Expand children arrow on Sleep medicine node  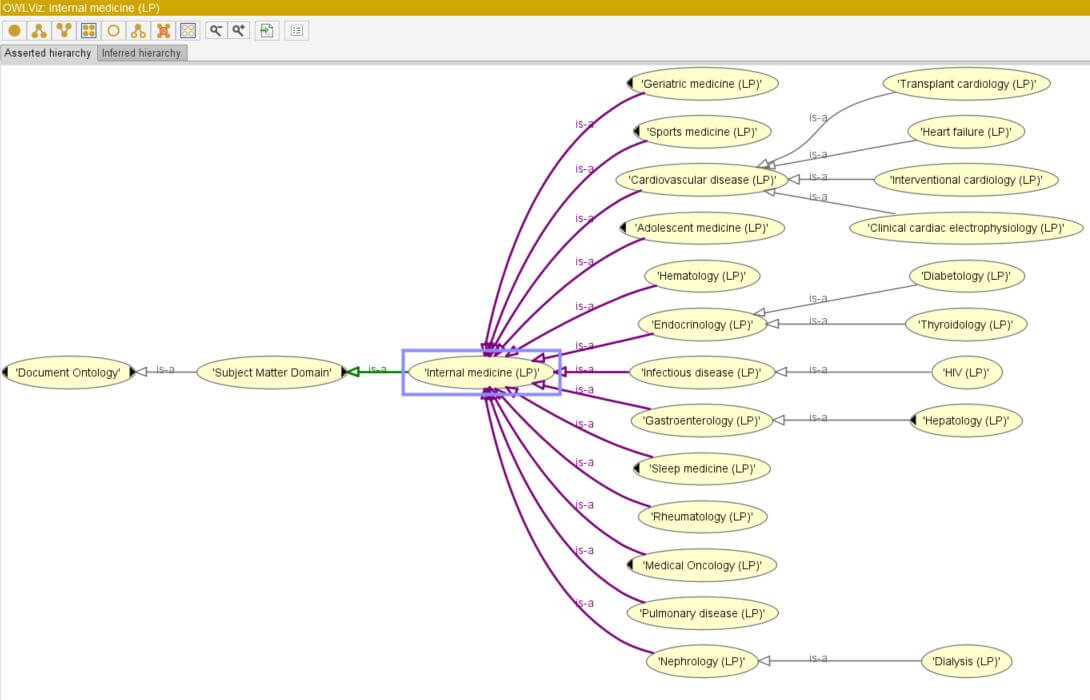(637, 468)
